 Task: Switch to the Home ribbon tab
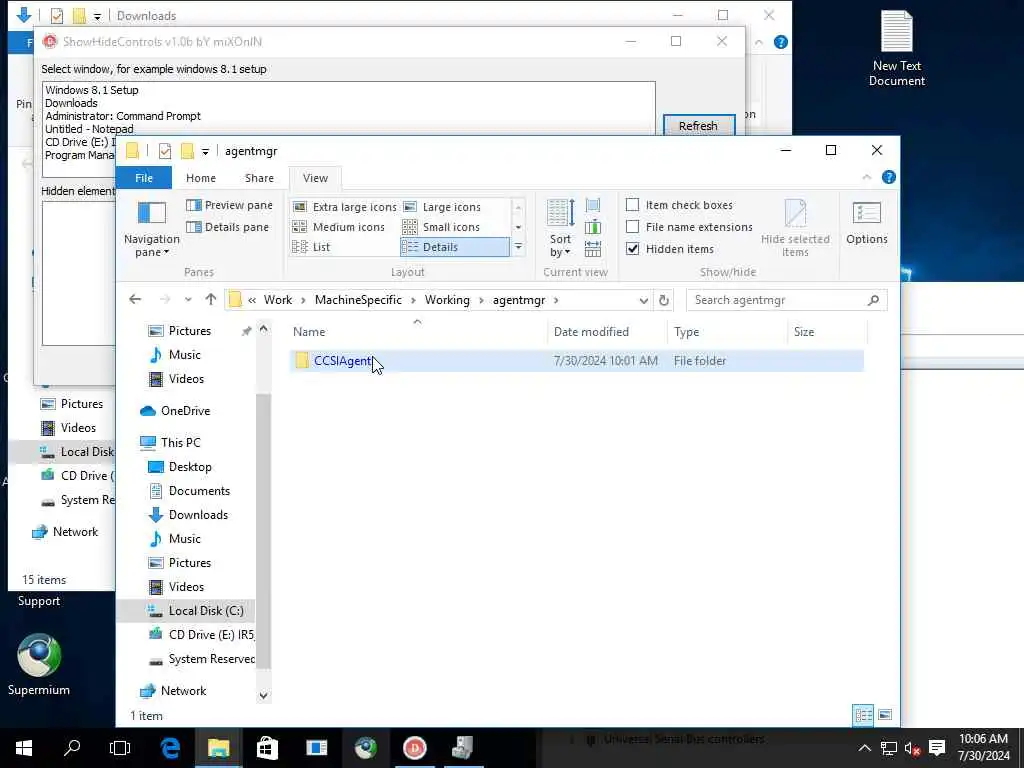(200, 178)
